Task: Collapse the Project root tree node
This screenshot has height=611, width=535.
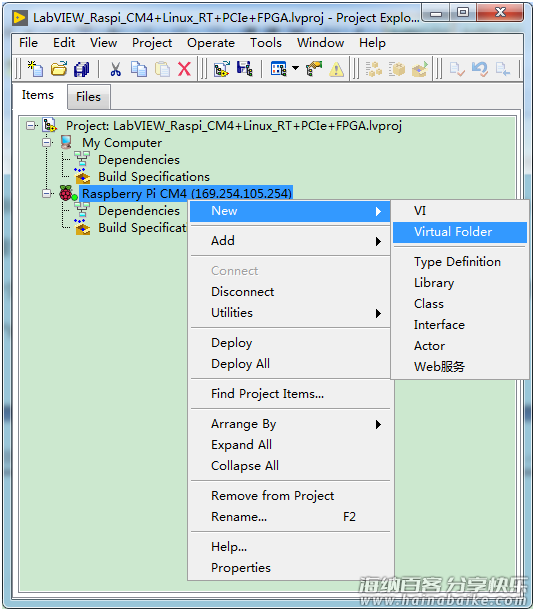Action: click(30, 125)
